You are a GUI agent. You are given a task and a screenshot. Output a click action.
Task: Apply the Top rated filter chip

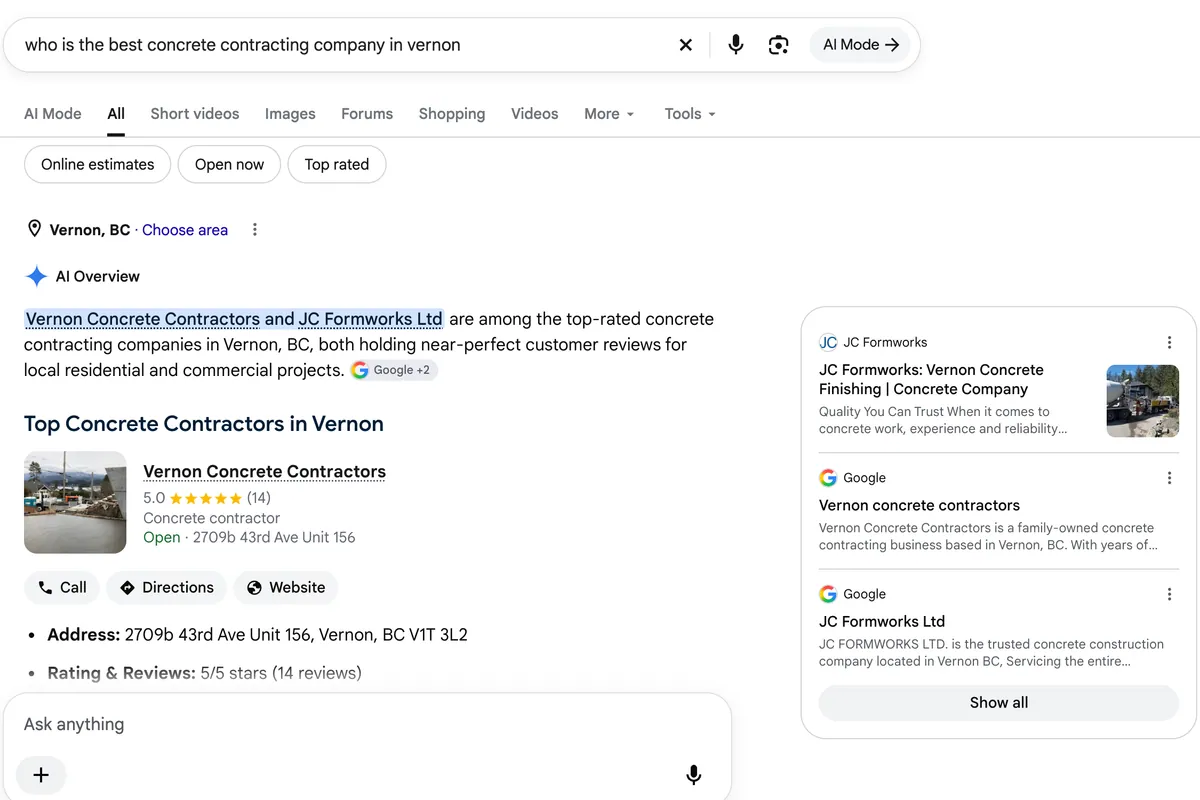337,165
